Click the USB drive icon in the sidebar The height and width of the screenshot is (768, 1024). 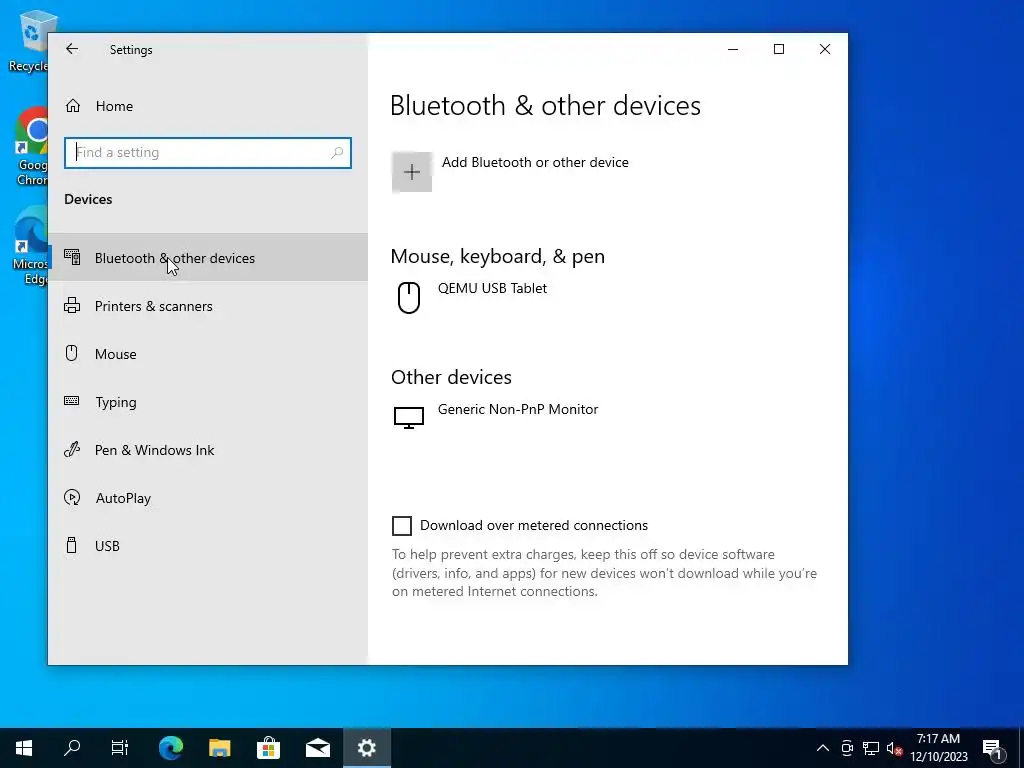click(x=72, y=545)
